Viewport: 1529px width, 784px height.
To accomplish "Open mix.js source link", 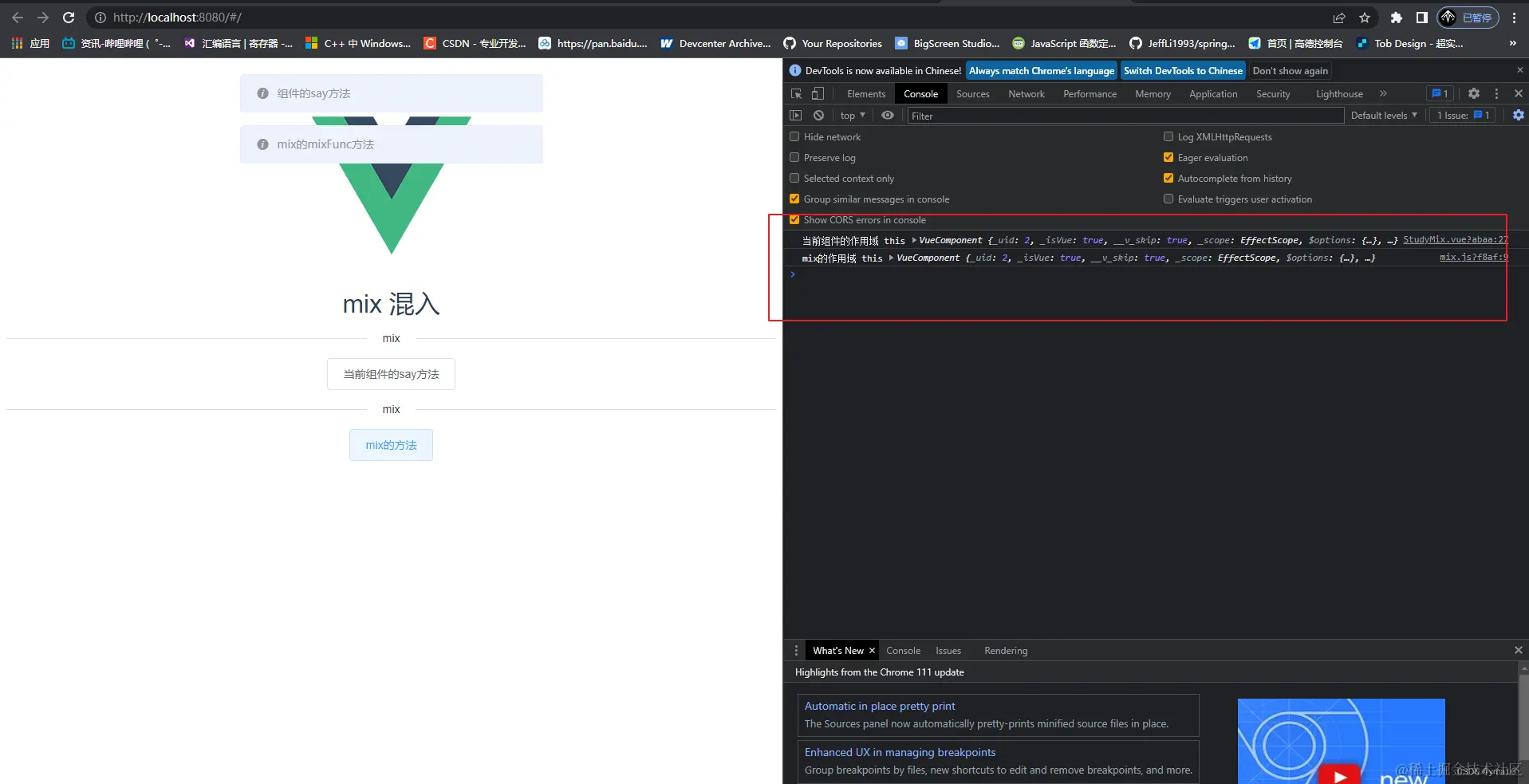I will click(x=1473, y=257).
